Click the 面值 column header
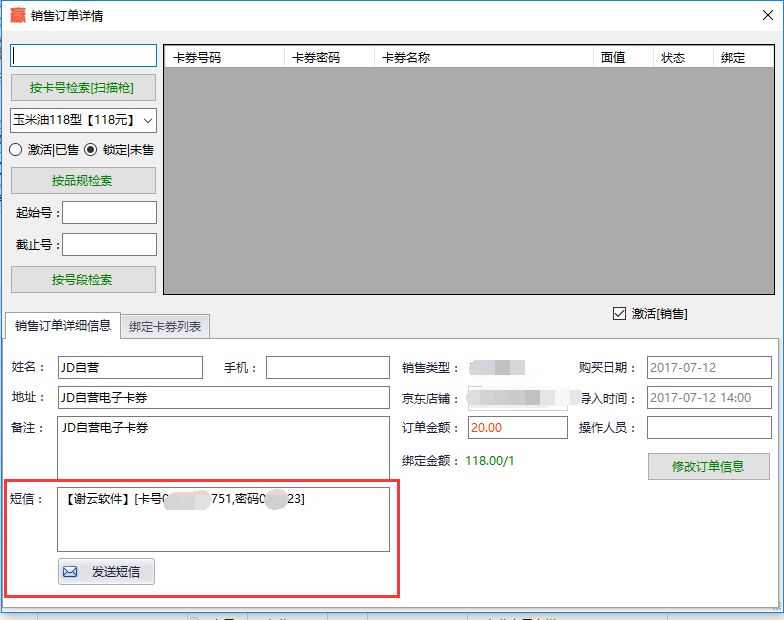Viewport: 784px width, 620px height. [624, 58]
